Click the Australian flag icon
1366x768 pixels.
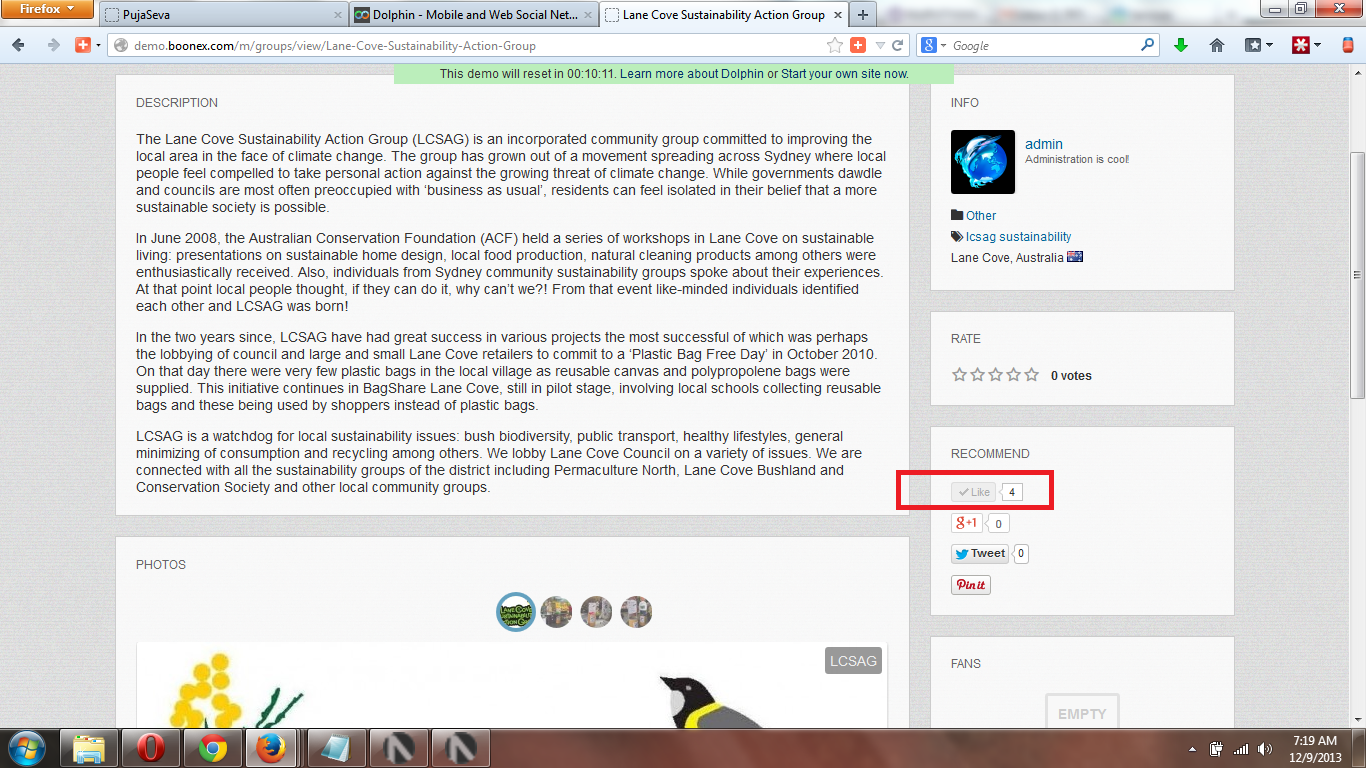pos(1075,257)
